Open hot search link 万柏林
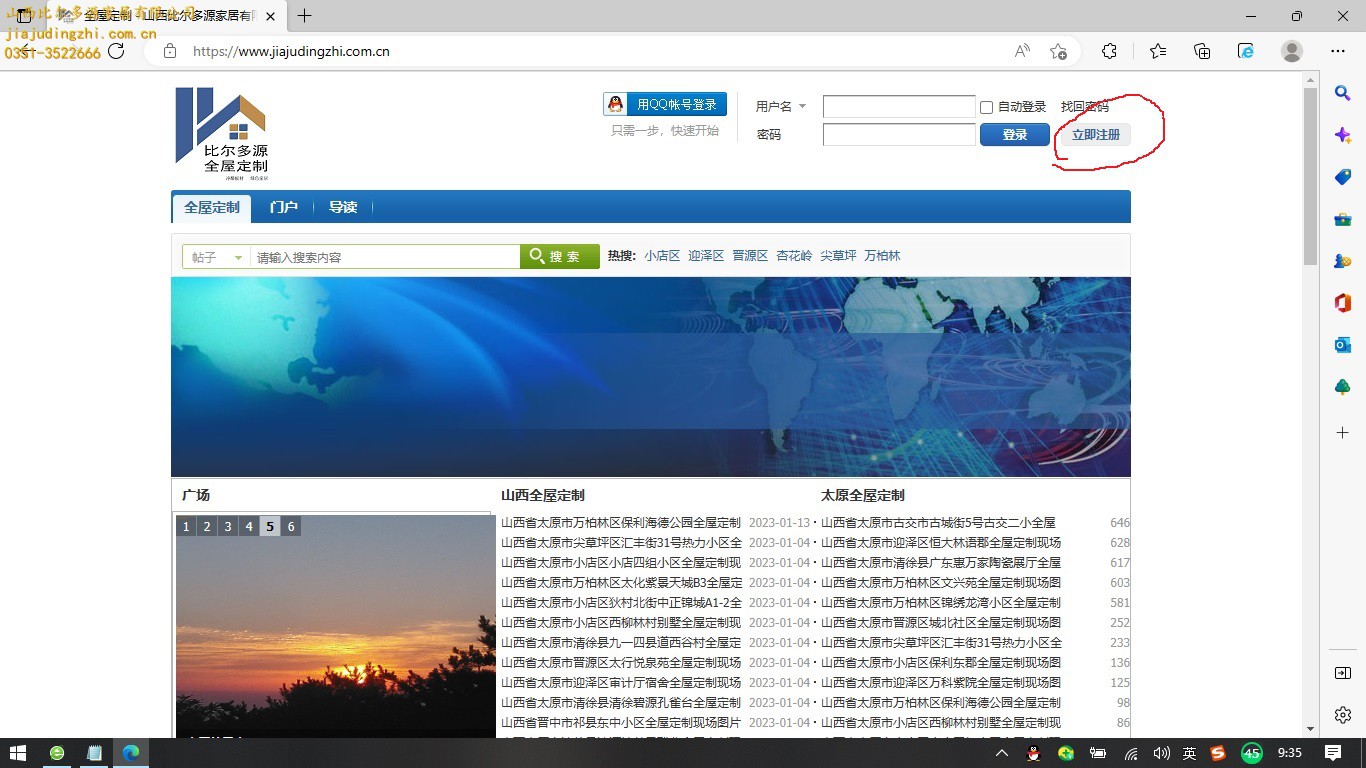The image size is (1366, 768). tap(882, 256)
